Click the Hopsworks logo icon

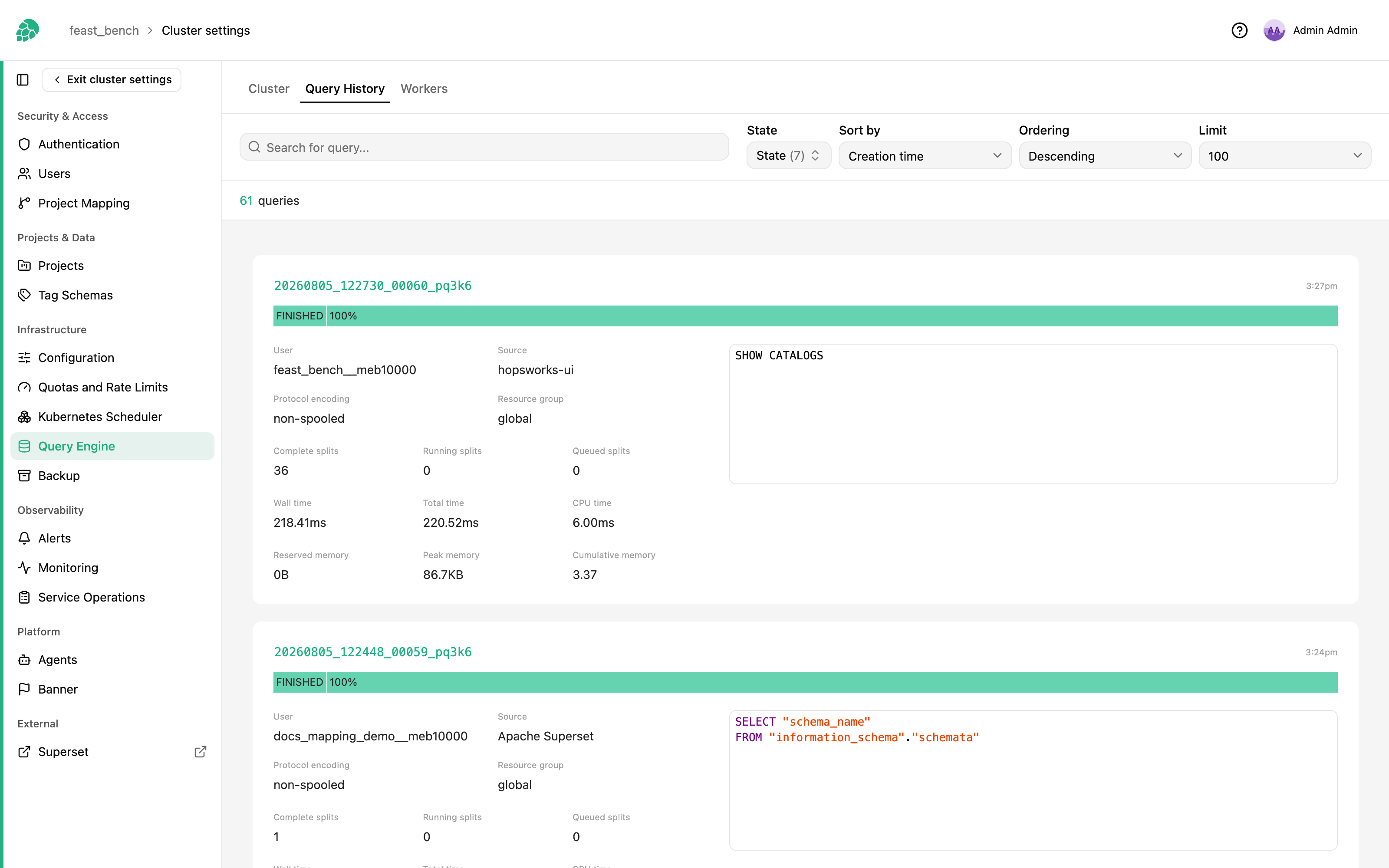coord(27,30)
